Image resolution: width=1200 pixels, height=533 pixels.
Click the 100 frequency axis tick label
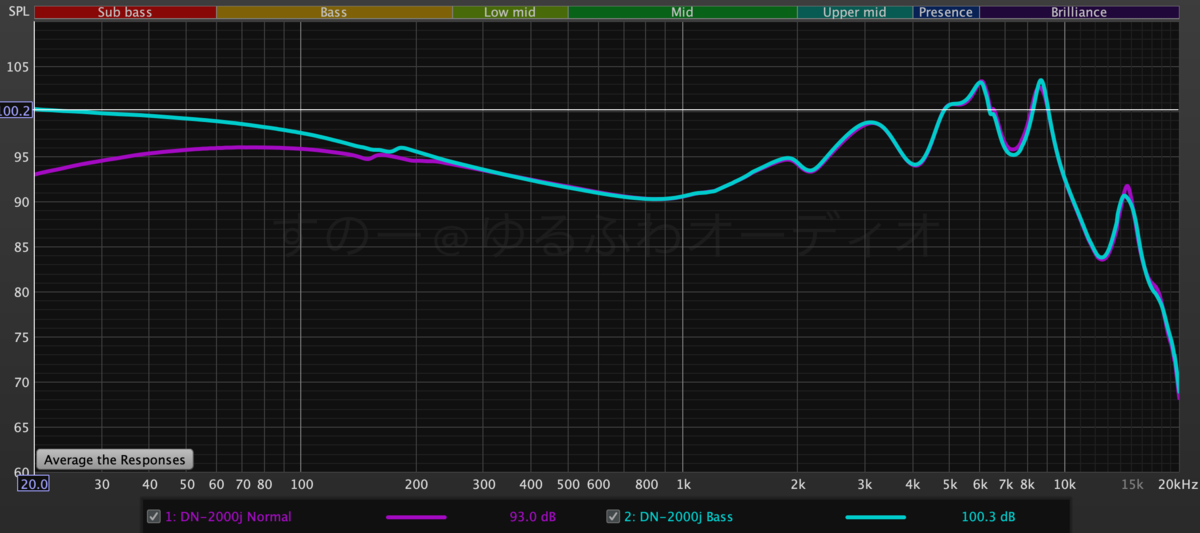point(301,484)
